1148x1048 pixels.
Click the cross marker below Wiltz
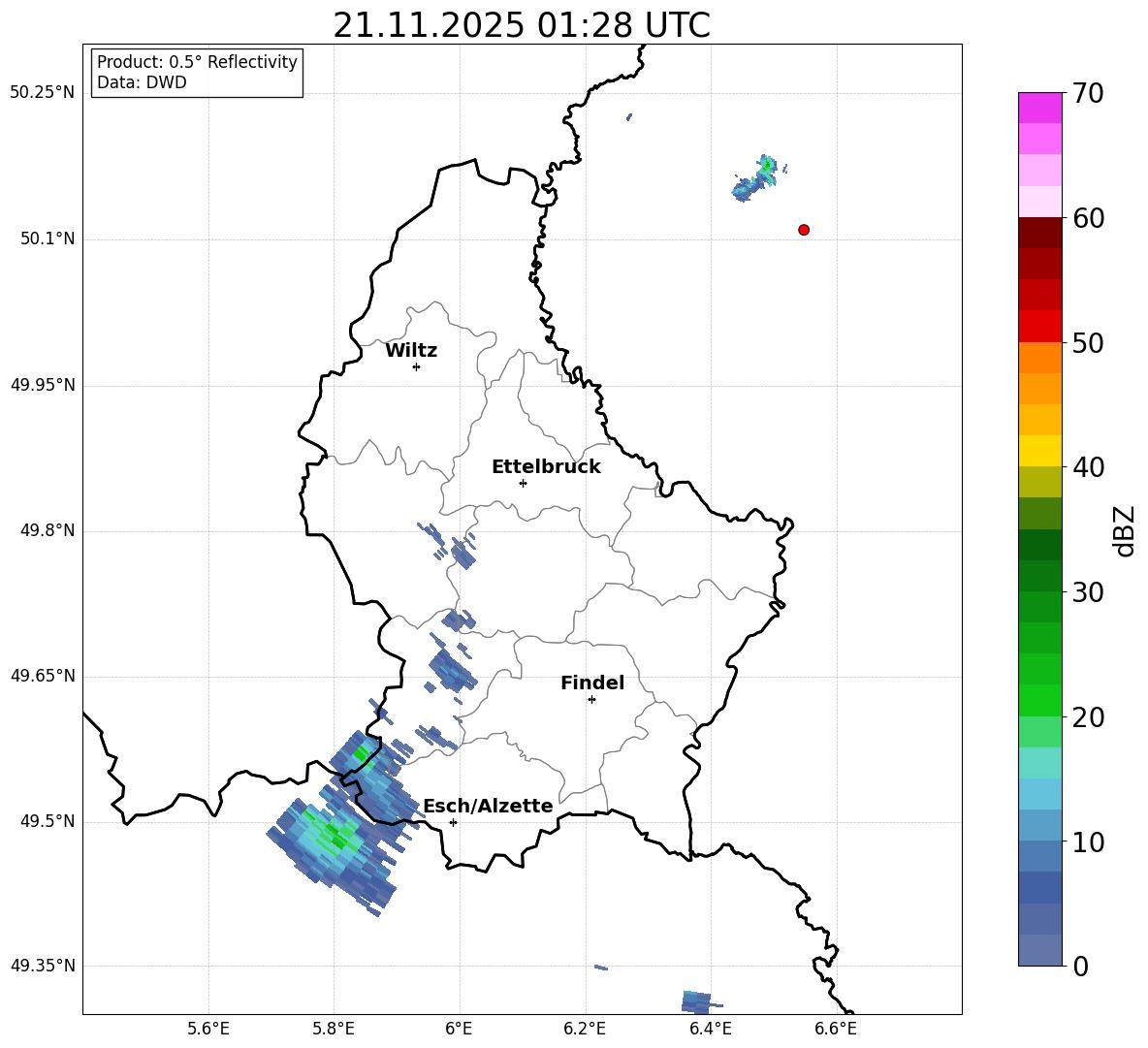pyautogui.click(x=416, y=366)
